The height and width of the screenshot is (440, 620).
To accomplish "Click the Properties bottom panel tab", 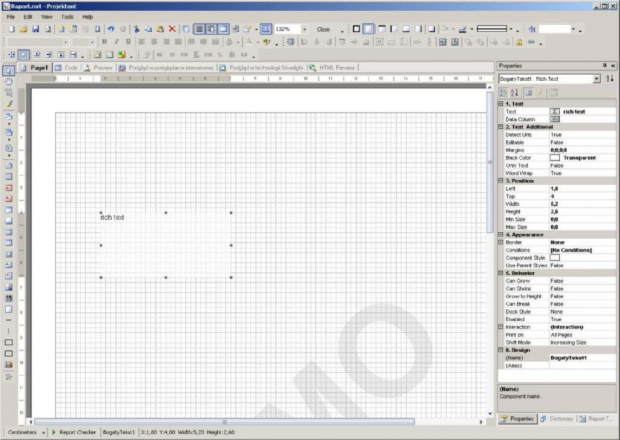I will pos(518,419).
